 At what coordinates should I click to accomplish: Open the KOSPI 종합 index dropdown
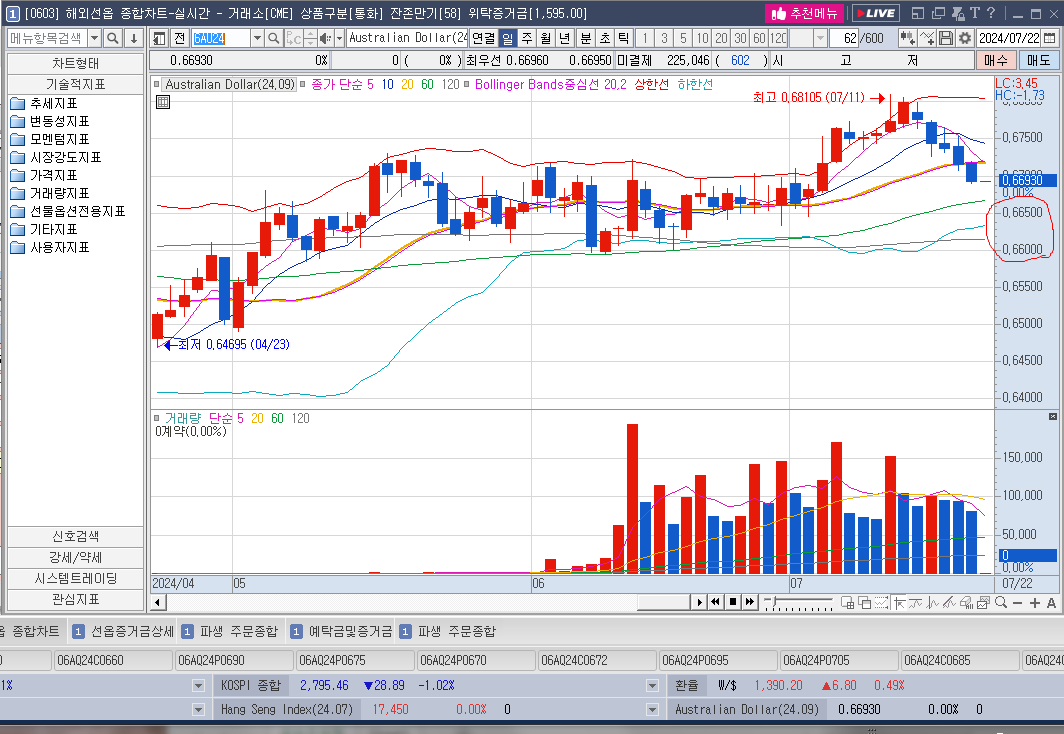tap(198, 685)
